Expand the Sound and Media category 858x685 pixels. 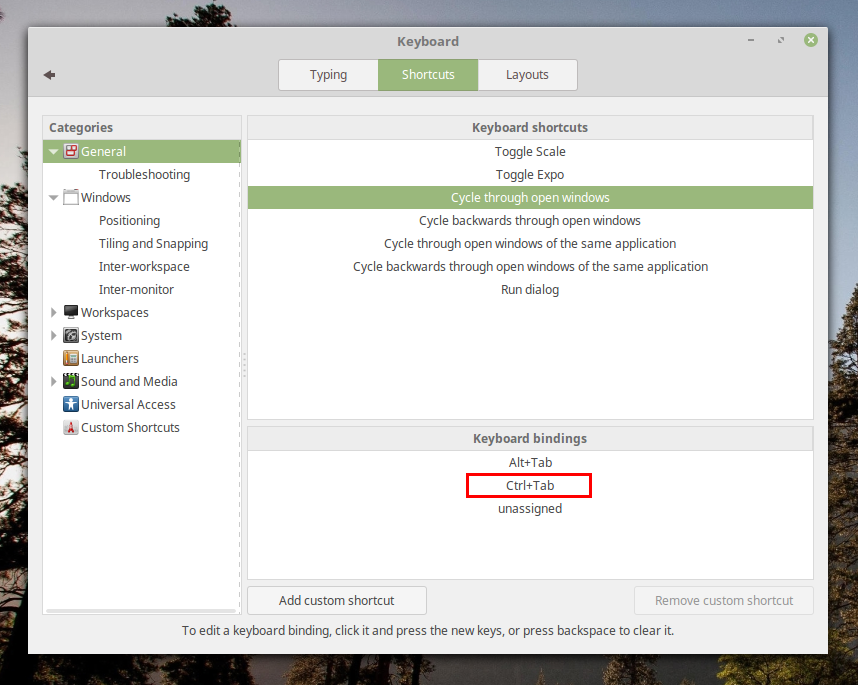54,382
